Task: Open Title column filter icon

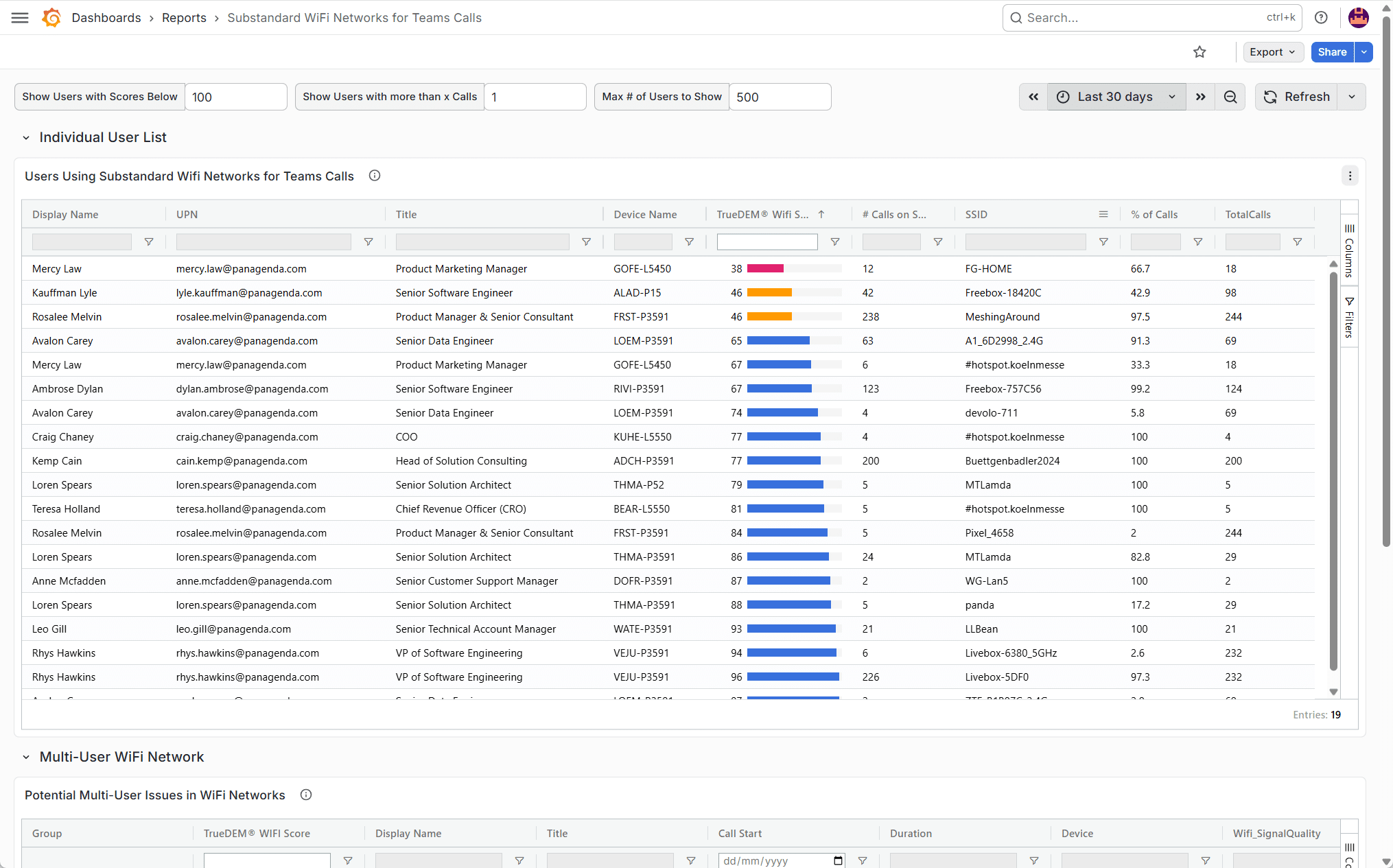Action: click(587, 242)
